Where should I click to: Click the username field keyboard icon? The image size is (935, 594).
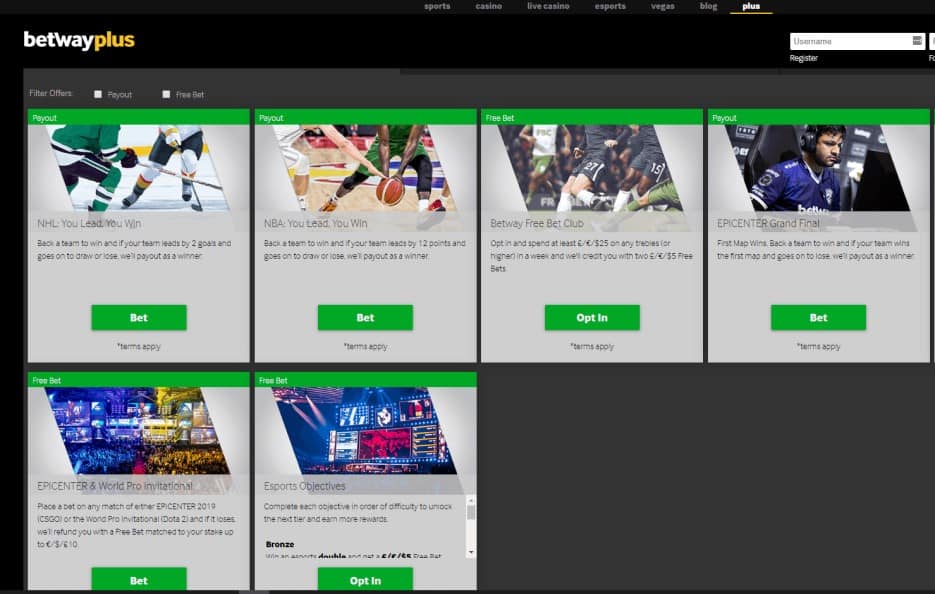[x=917, y=41]
